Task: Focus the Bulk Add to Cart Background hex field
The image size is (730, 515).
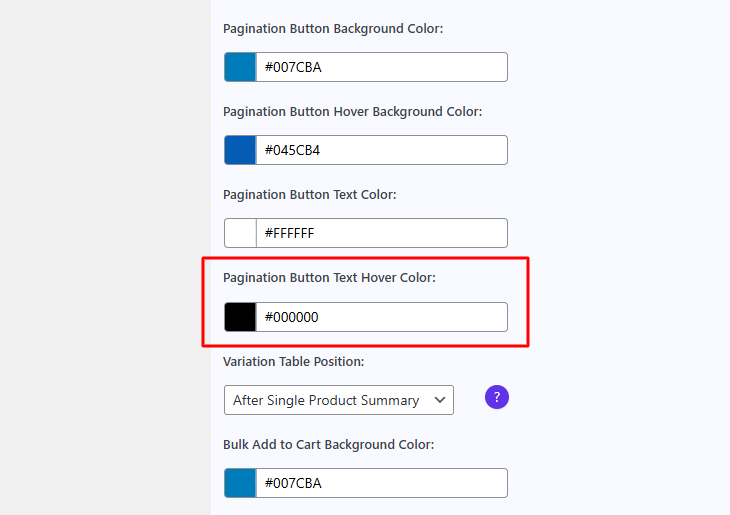Action: (x=381, y=483)
